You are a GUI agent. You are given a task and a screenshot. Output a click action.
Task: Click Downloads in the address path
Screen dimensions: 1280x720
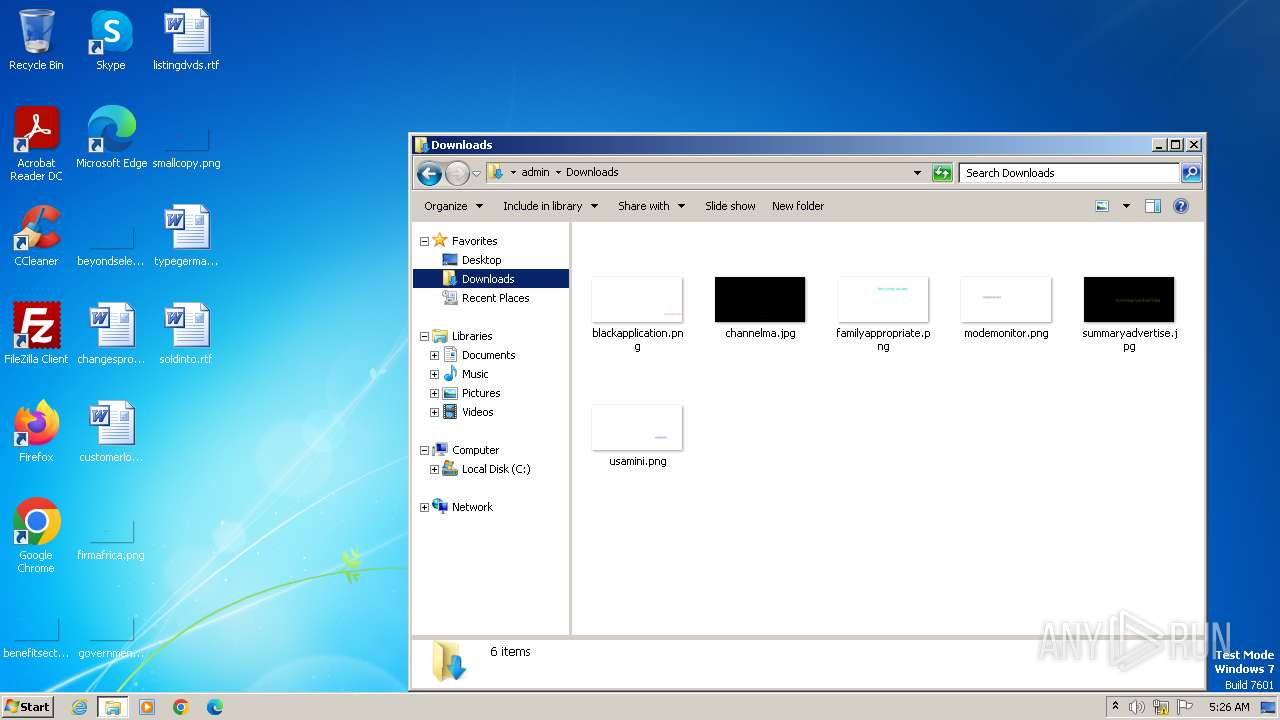click(592, 172)
